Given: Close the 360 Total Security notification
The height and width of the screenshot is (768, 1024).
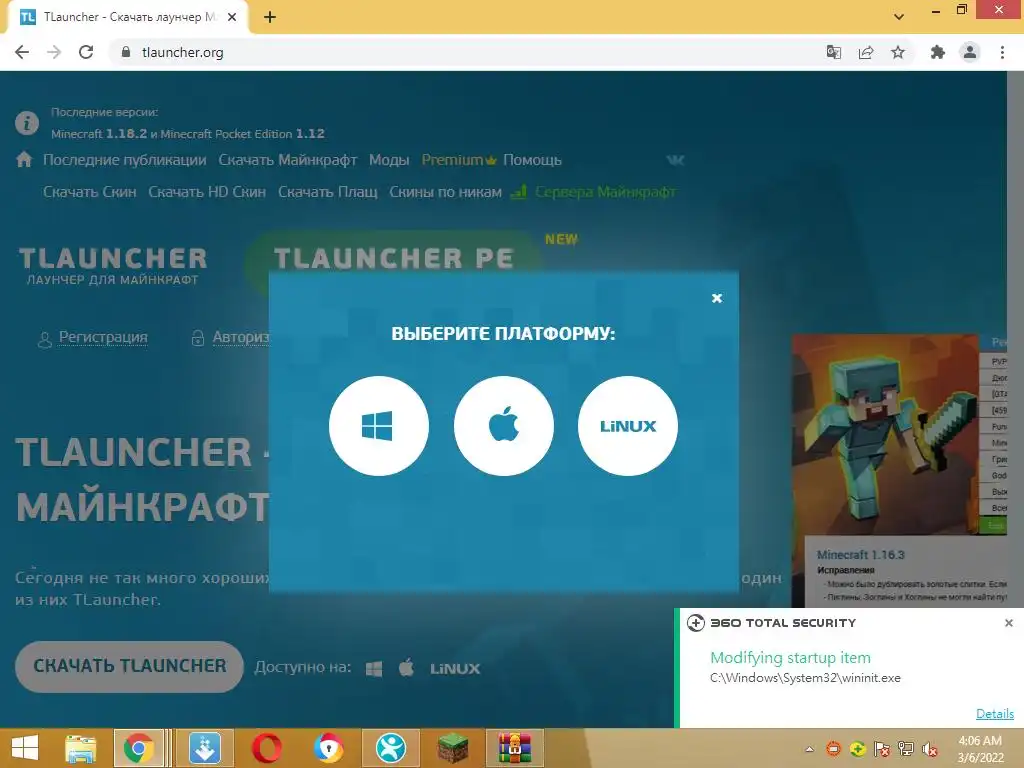Looking at the screenshot, I should pyautogui.click(x=1009, y=623).
